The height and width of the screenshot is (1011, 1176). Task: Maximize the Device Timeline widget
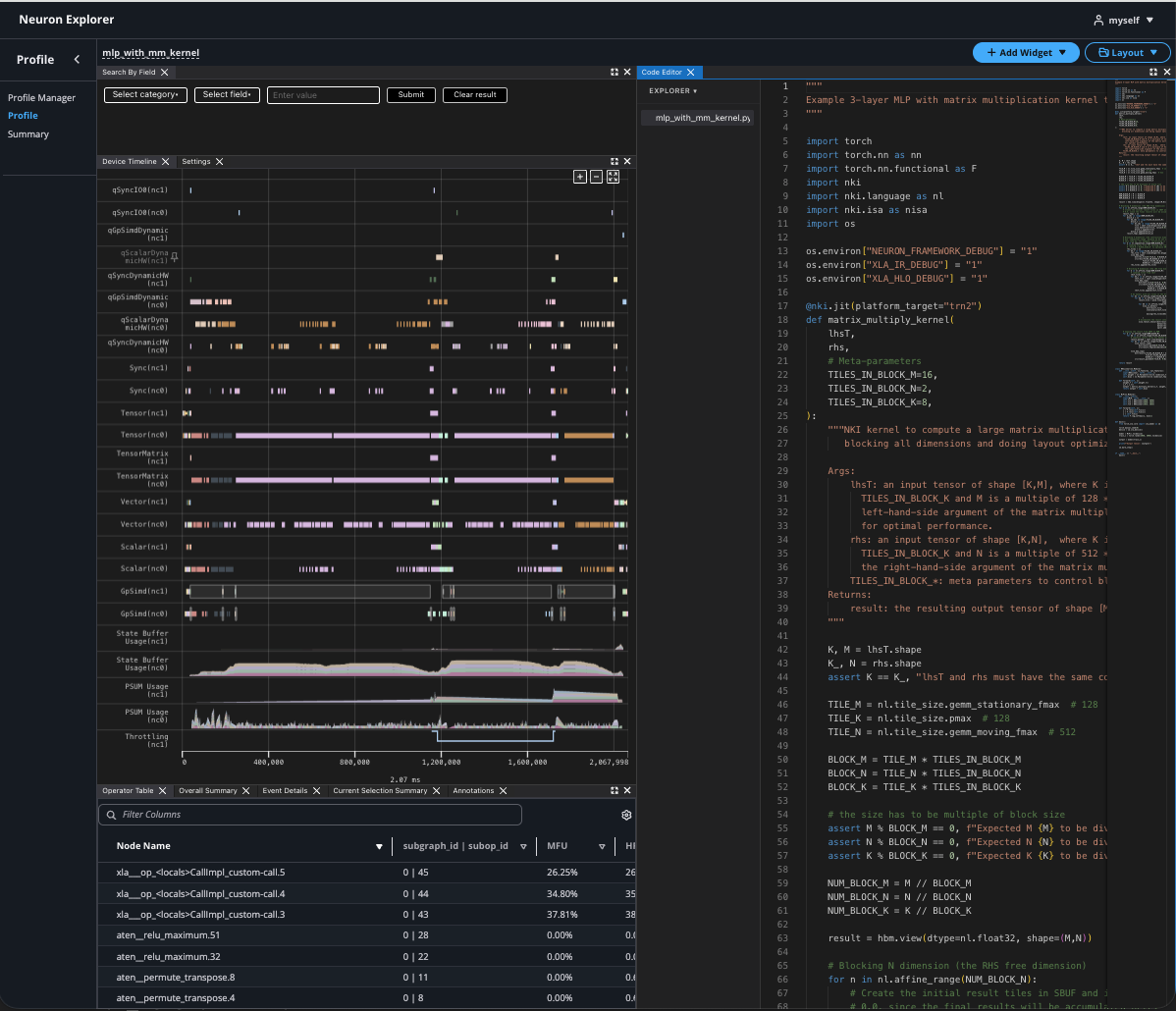coord(615,161)
